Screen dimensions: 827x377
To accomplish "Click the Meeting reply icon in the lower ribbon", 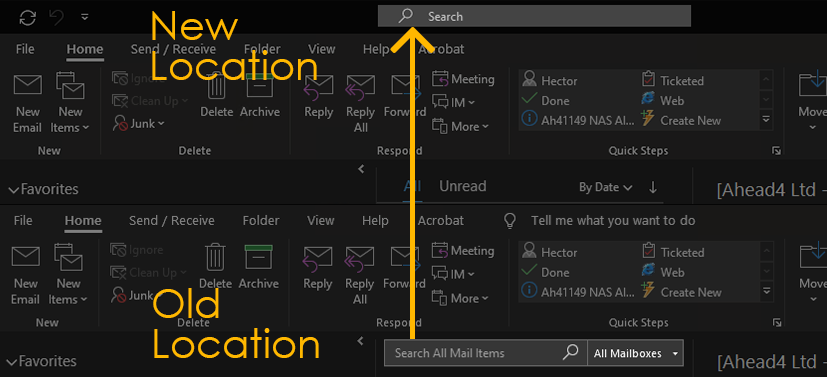I will (440, 250).
